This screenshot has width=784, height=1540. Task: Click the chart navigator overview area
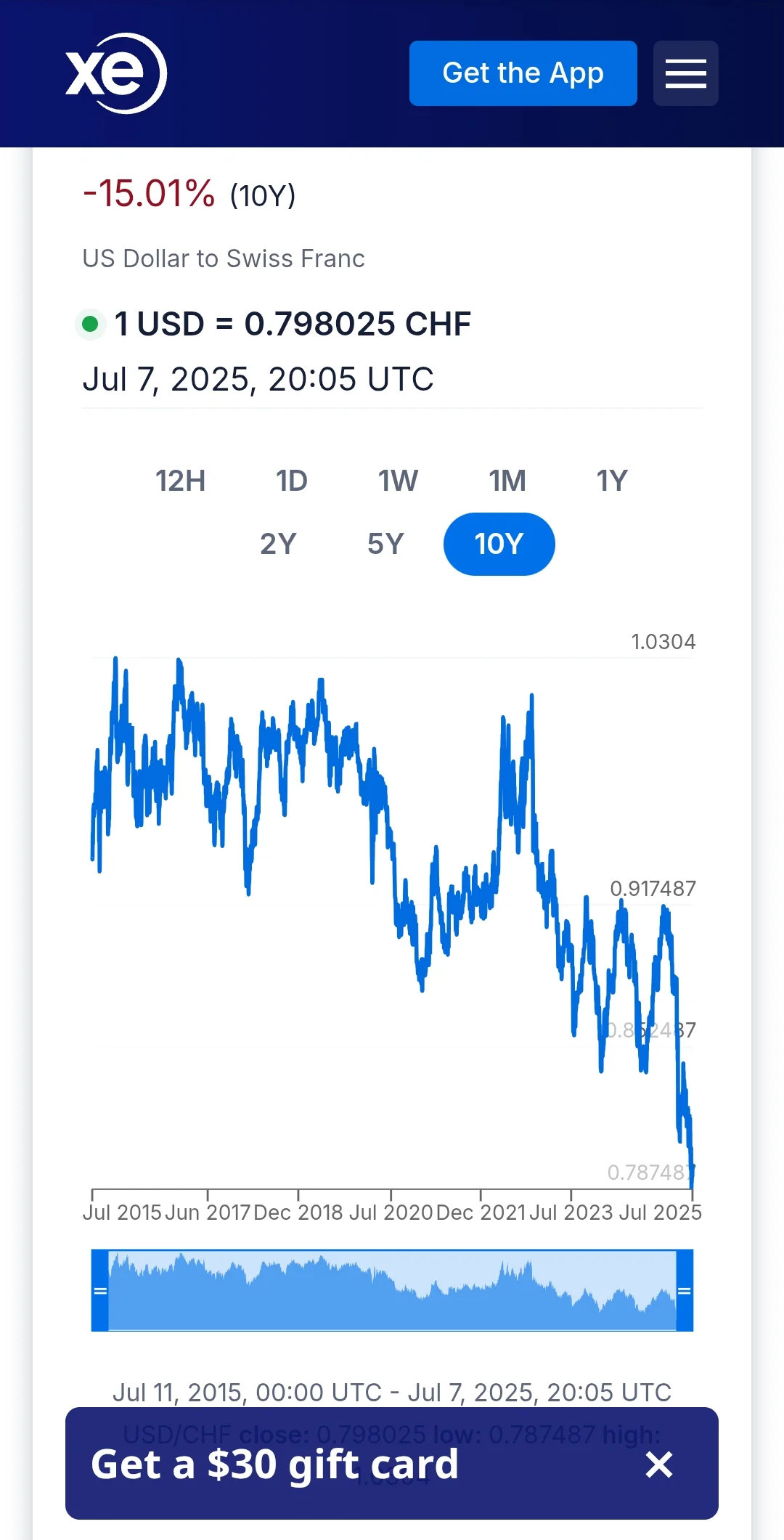[x=392, y=1290]
